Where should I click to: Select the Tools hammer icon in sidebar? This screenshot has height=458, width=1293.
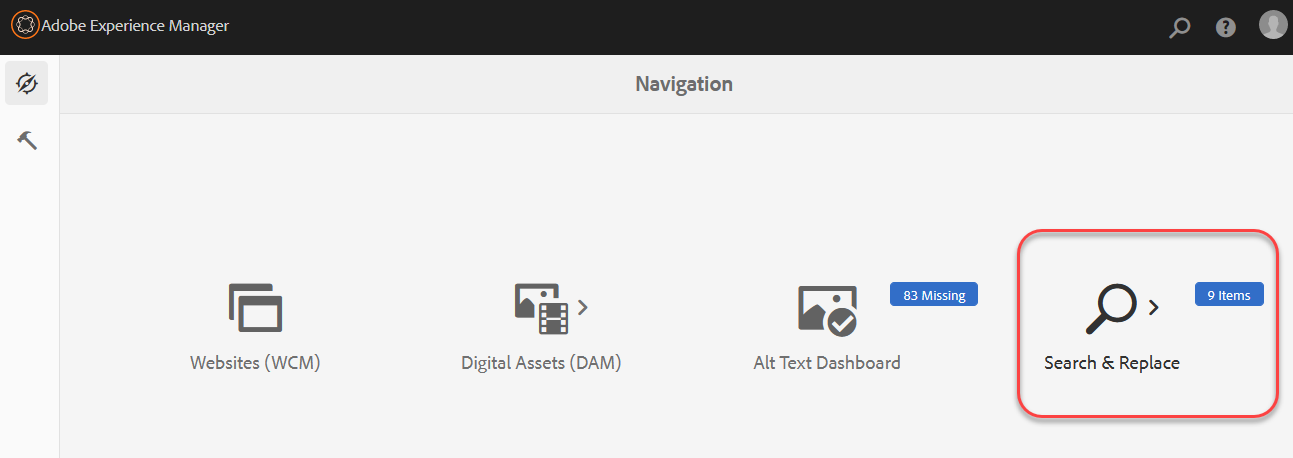coord(27,140)
